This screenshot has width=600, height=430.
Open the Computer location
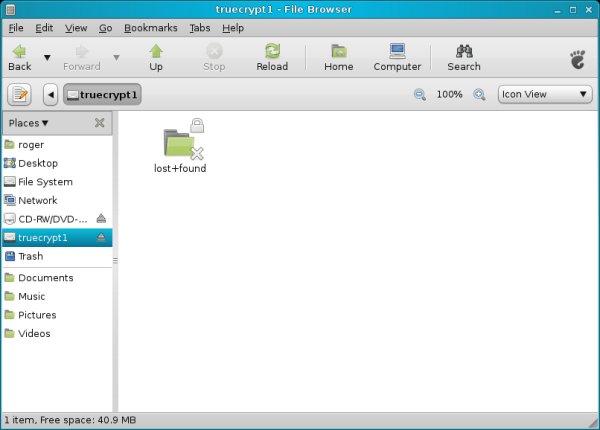(397, 58)
